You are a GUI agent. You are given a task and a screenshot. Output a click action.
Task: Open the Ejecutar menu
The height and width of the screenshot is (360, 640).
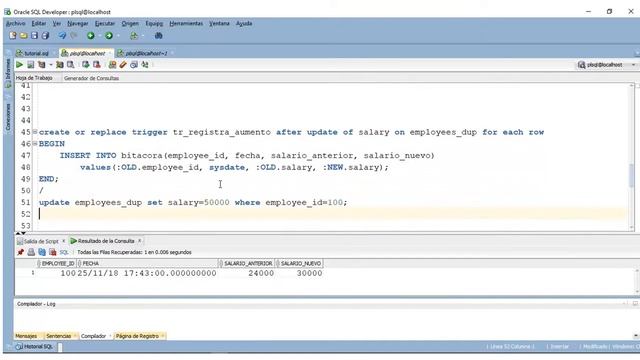[104, 24]
